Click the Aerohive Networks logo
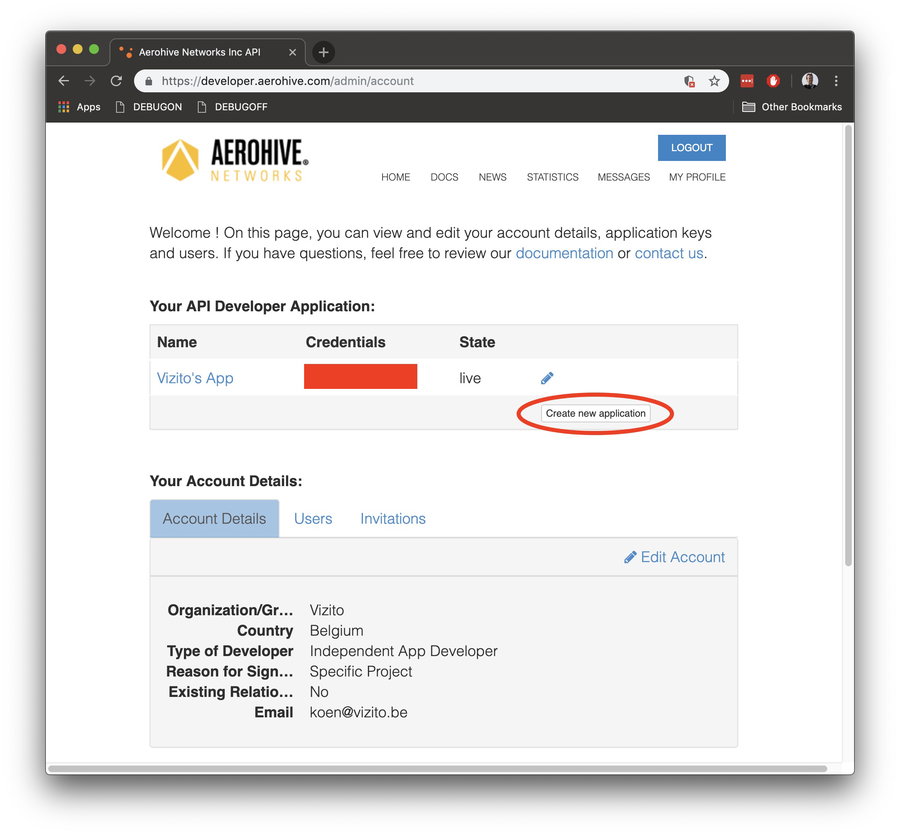This screenshot has width=900, height=835. tap(235, 160)
